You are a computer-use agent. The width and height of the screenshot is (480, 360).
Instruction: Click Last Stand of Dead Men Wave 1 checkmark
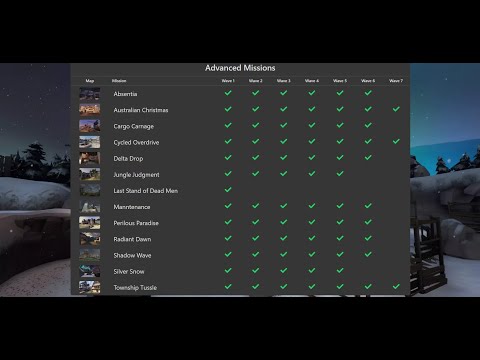tap(228, 190)
